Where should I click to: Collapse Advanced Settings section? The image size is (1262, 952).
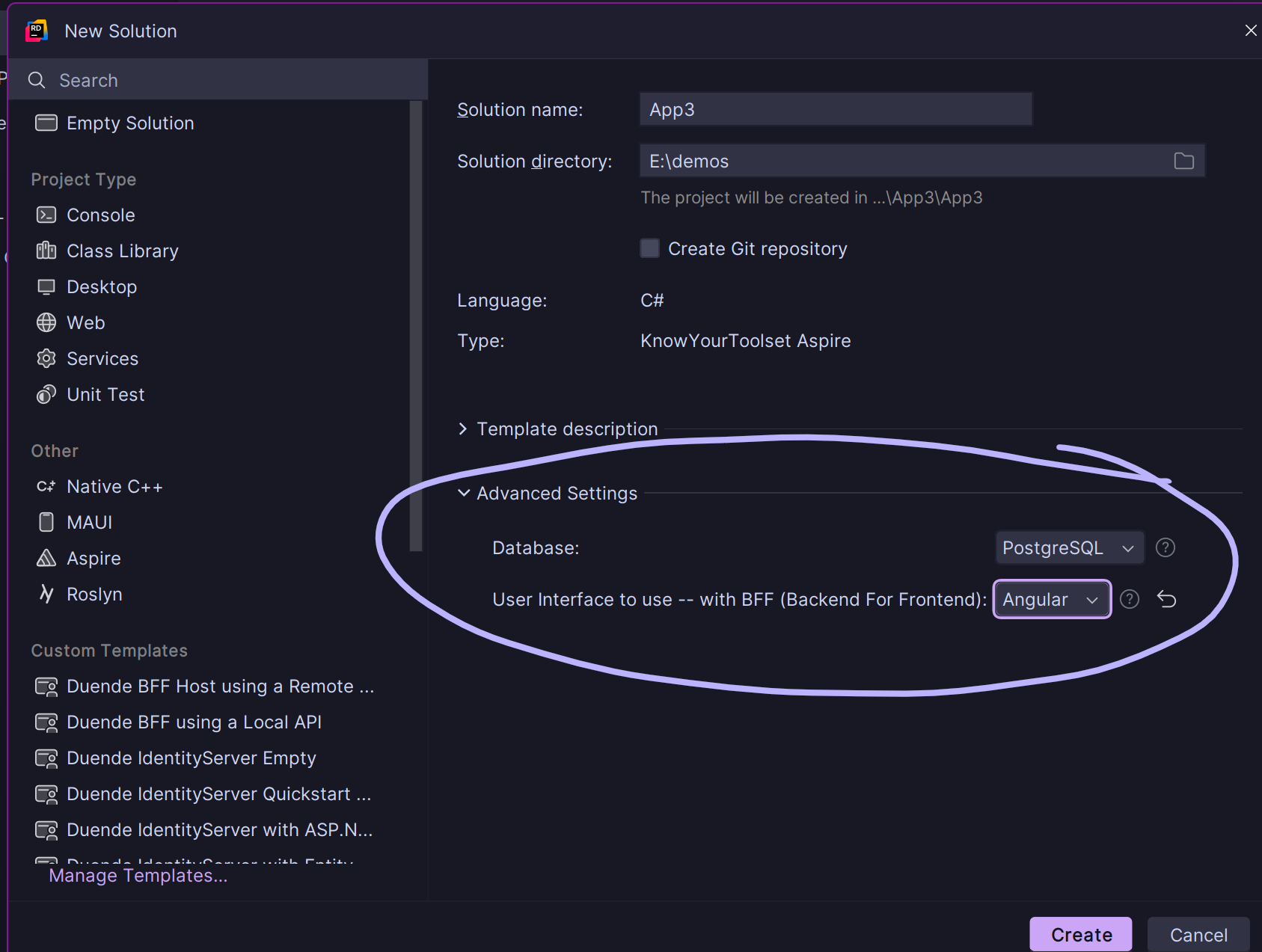[x=464, y=493]
